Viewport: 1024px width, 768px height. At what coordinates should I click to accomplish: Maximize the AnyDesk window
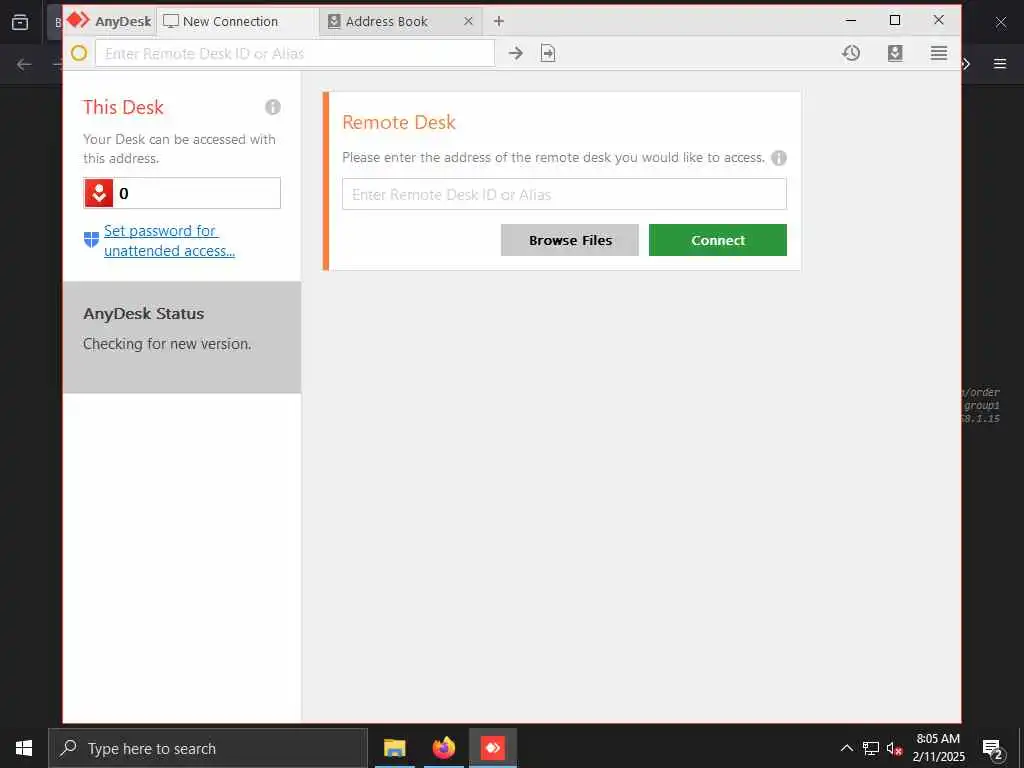coord(895,20)
